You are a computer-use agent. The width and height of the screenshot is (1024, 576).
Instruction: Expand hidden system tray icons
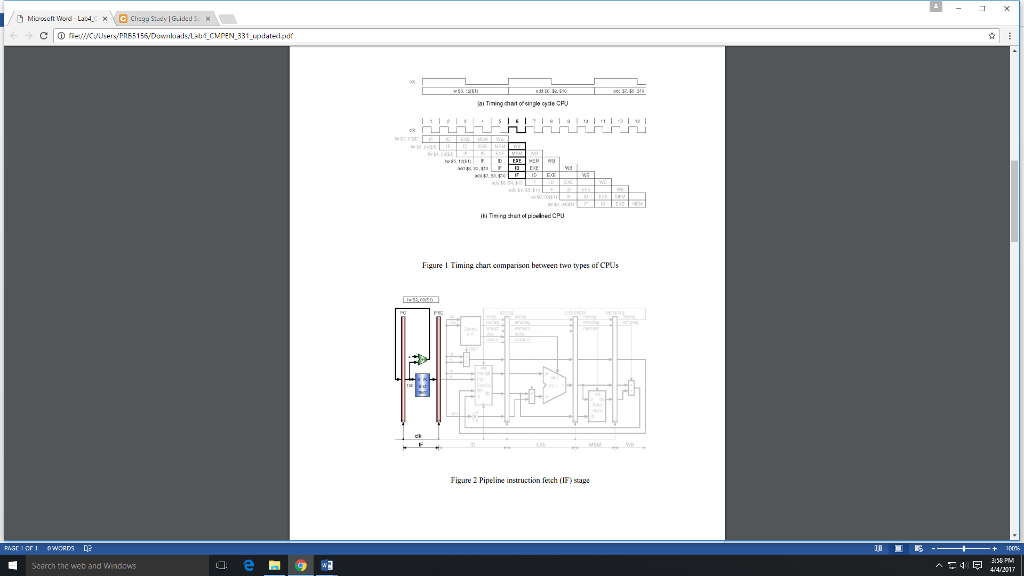pyautogui.click(x=939, y=565)
